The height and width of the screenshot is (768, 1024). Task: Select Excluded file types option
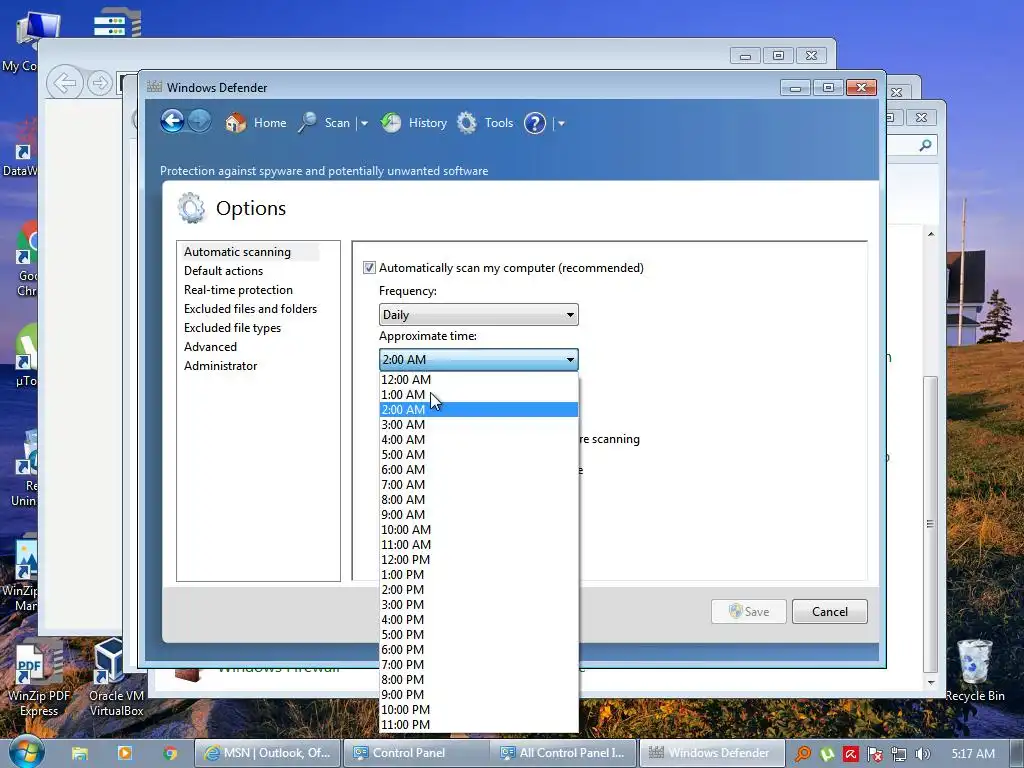[232, 327]
